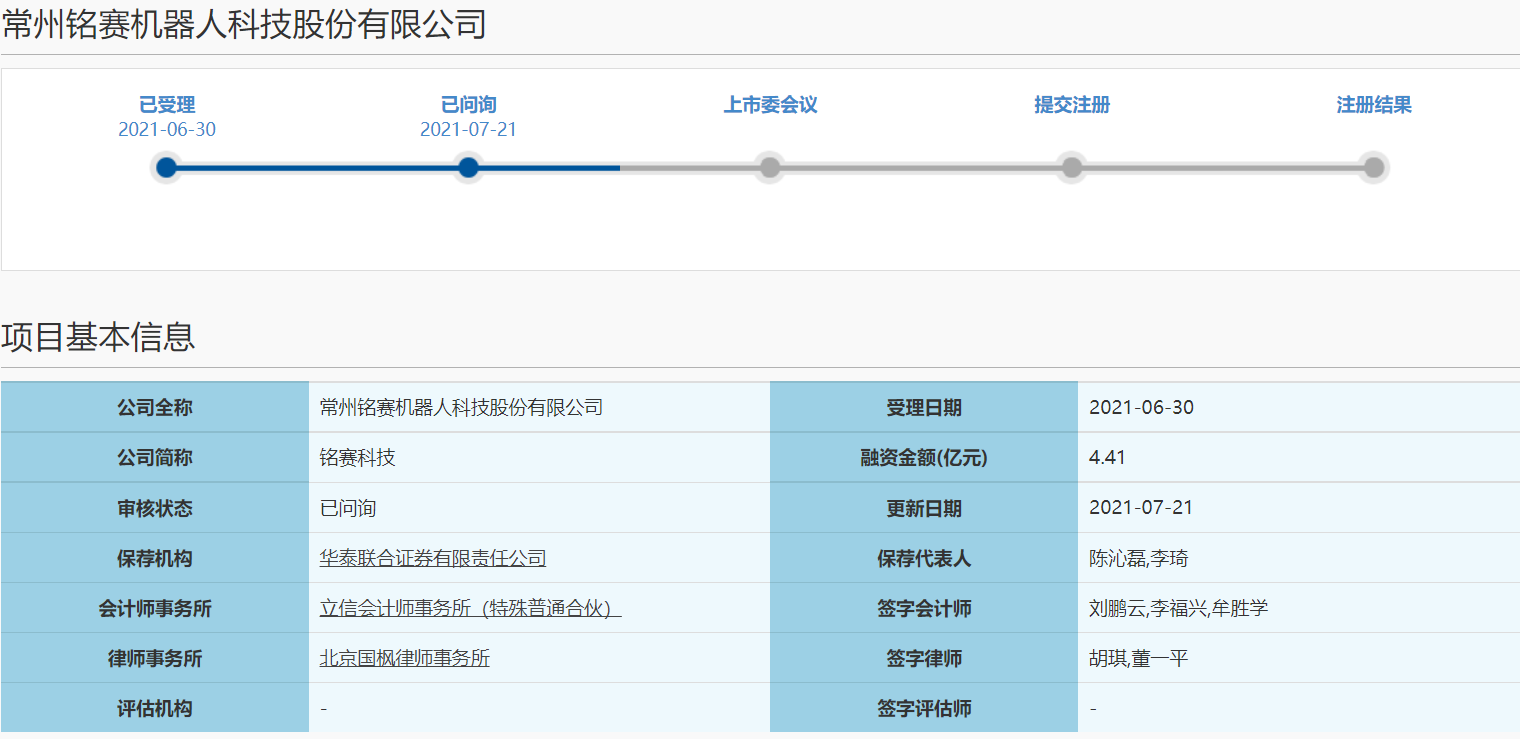Screen dimensions: 1520x739
Task: Open the 立信会计师事务所 accounting firm link
Action: coord(471,608)
